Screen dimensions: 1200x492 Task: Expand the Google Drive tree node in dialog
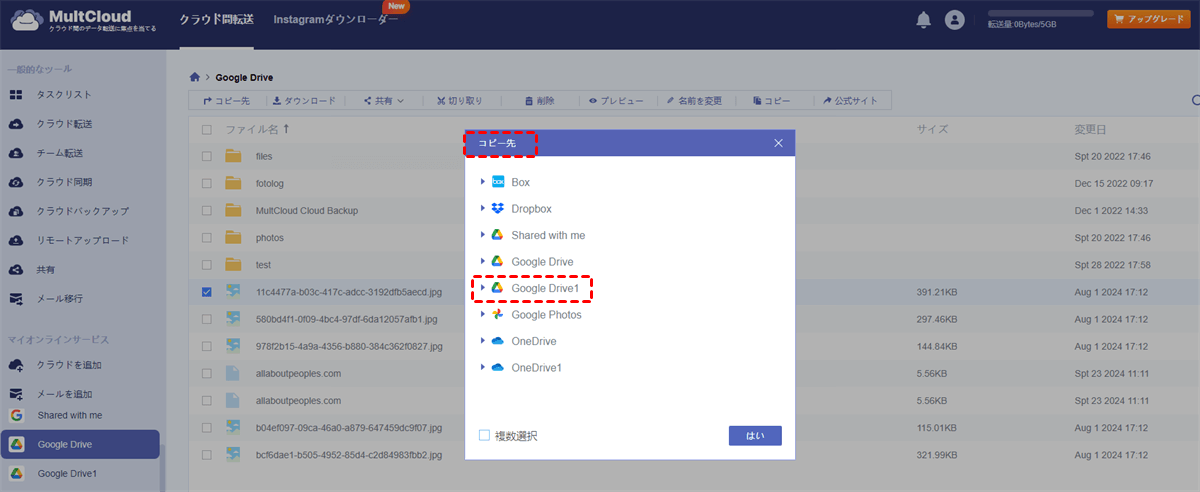click(x=482, y=261)
